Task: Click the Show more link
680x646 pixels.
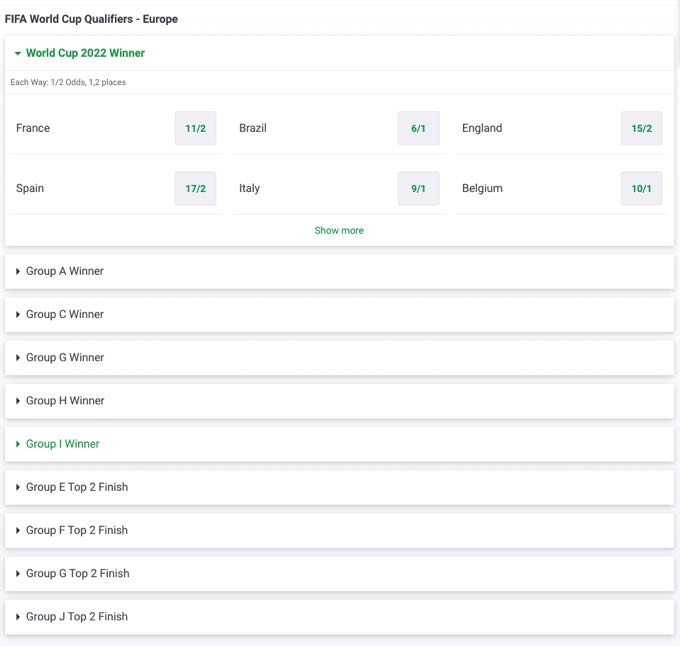Action: (339, 231)
